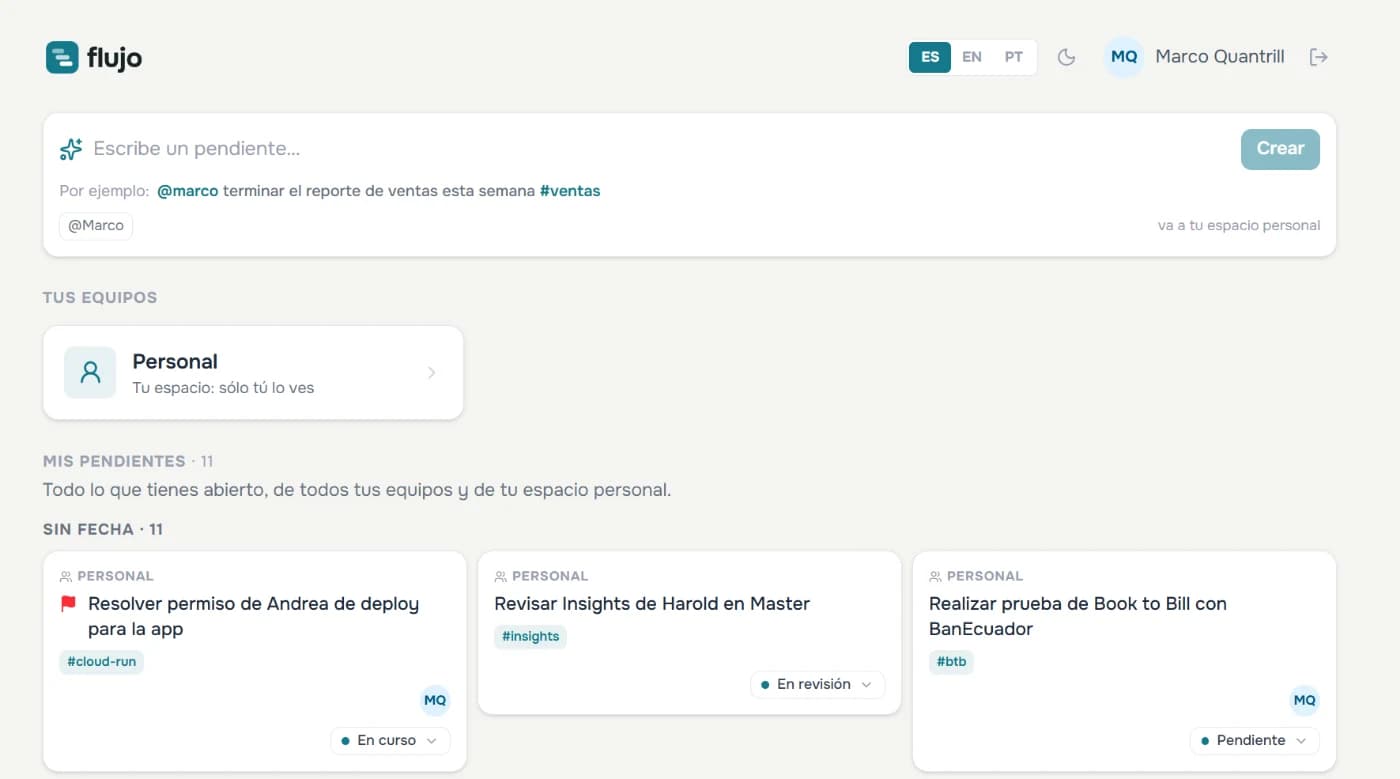Viewport: 1400px width, 779px height.
Task: Click the #btb tag
Action: (x=951, y=662)
